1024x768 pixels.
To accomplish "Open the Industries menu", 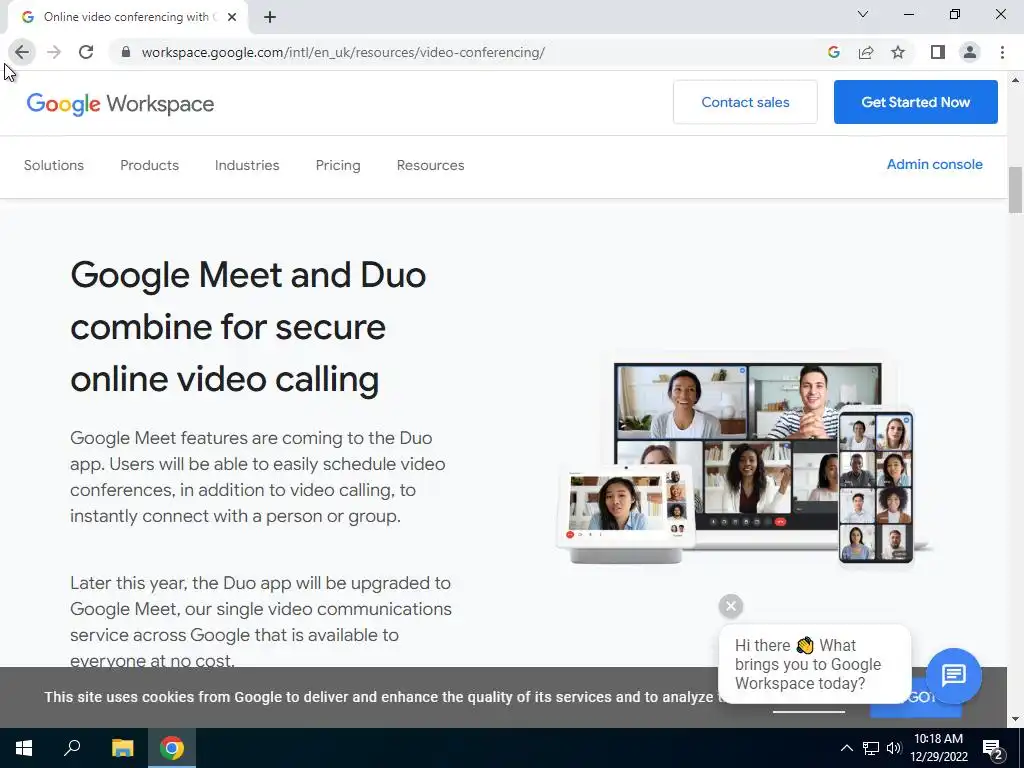I will point(247,165).
